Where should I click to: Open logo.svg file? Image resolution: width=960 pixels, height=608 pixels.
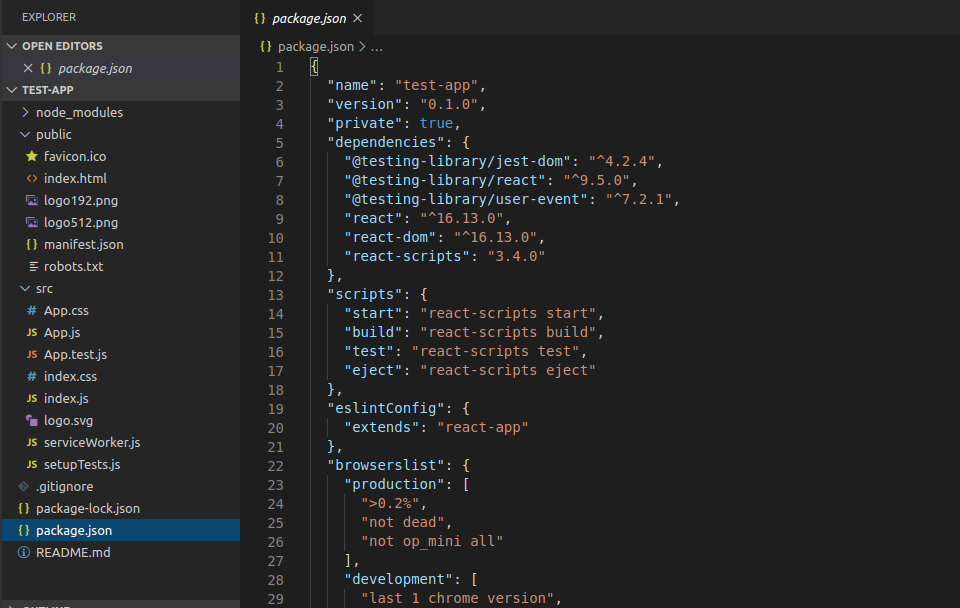coord(68,421)
